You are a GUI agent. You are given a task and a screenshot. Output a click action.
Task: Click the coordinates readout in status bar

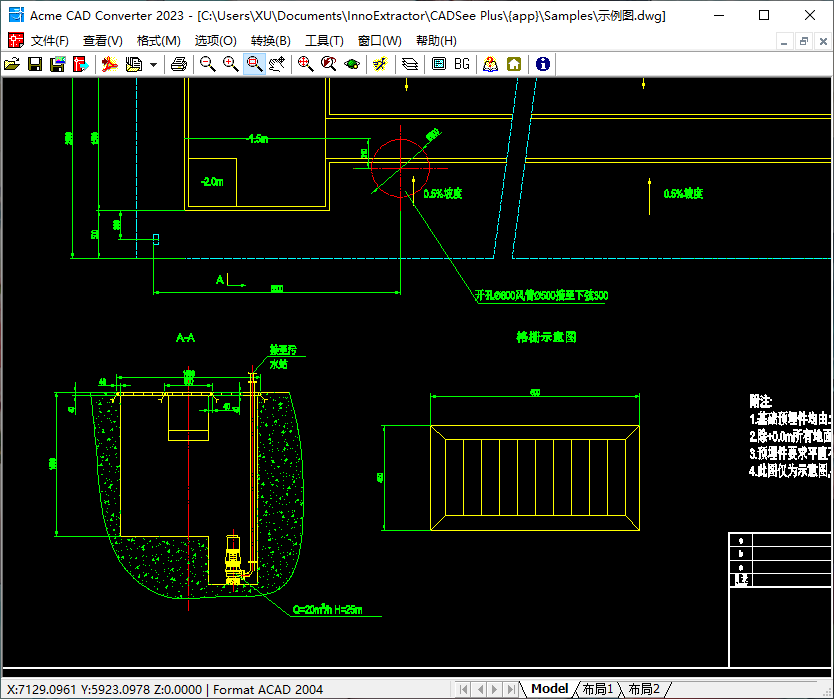(104, 690)
